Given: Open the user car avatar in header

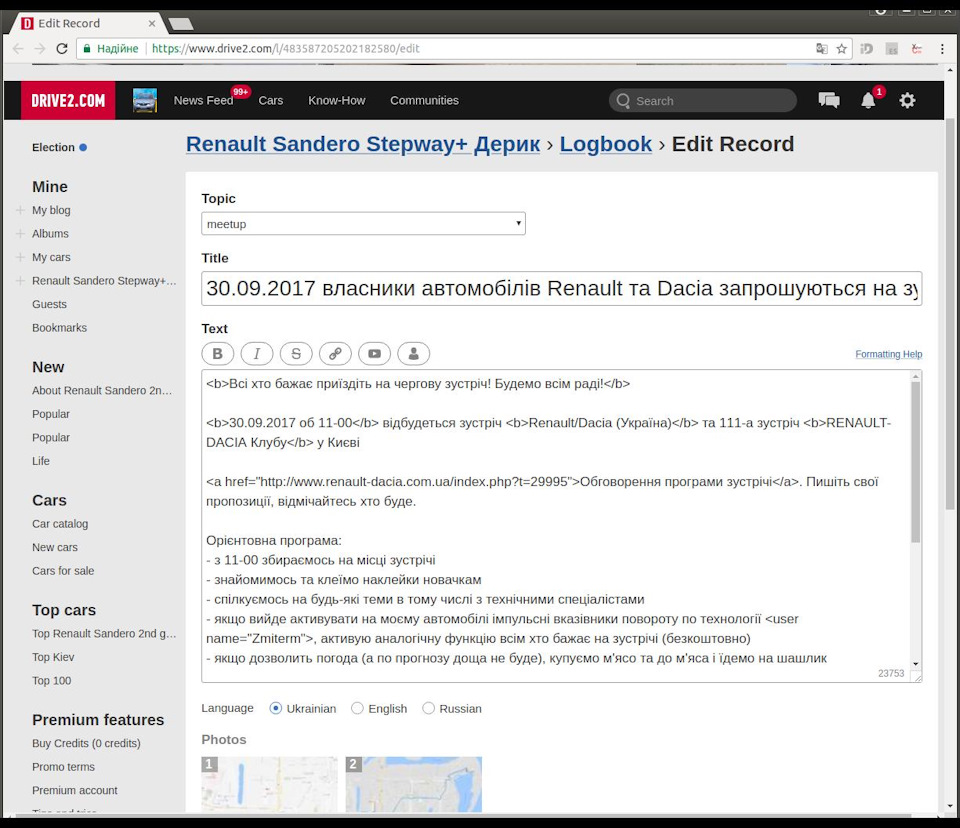Looking at the screenshot, I should [145, 100].
